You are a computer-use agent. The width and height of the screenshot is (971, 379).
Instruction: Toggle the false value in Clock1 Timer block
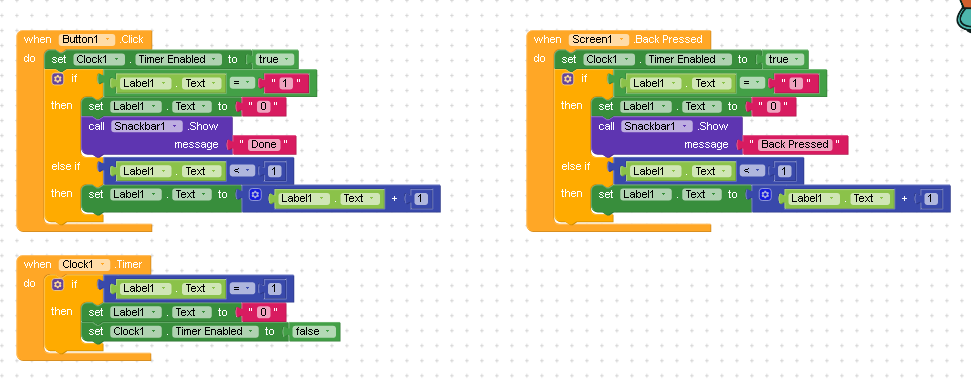(x=313, y=331)
